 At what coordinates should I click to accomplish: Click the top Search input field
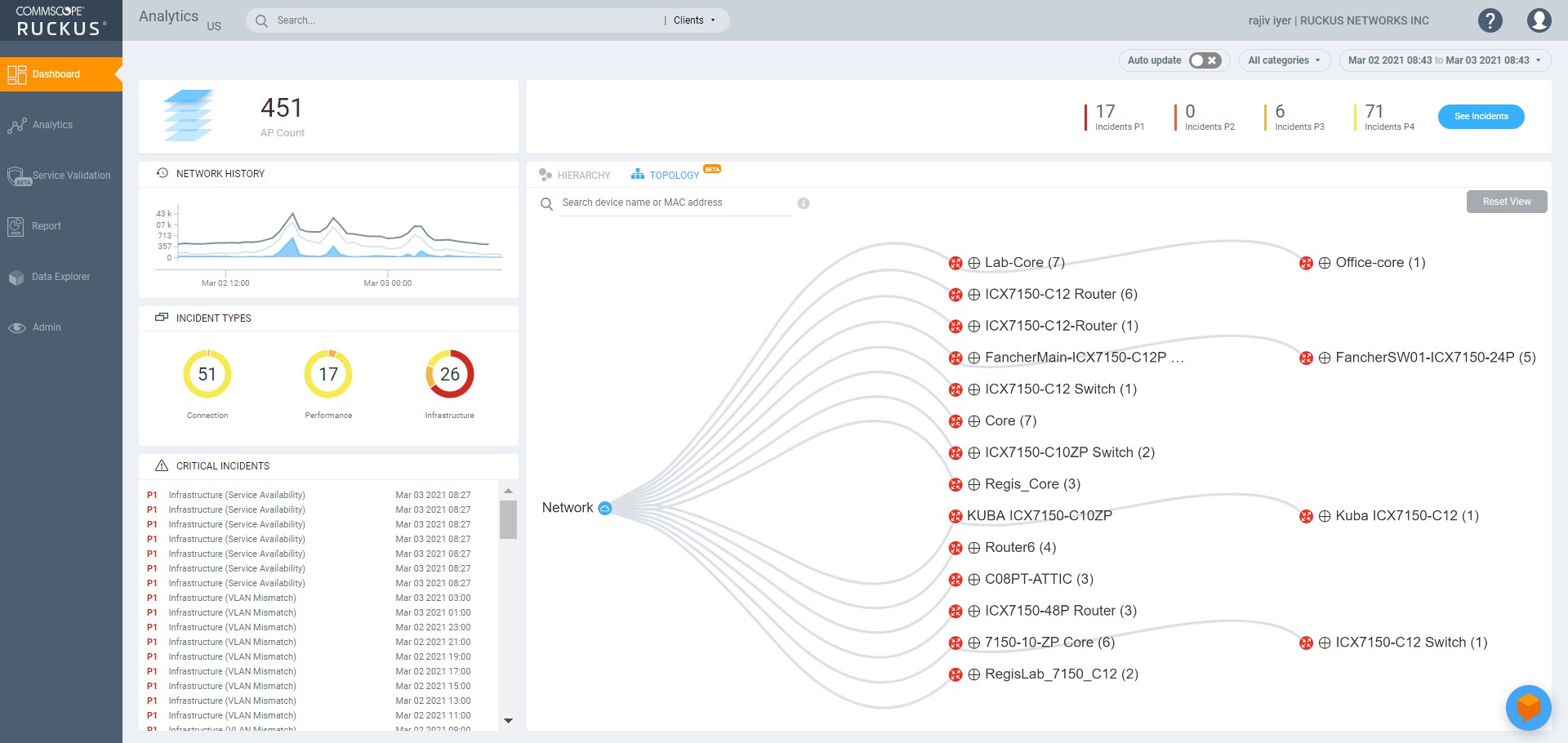[x=465, y=20]
